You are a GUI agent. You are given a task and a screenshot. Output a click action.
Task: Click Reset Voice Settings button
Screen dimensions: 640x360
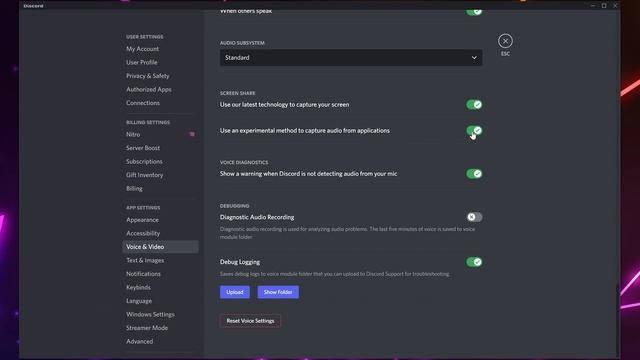pyautogui.click(x=250, y=321)
